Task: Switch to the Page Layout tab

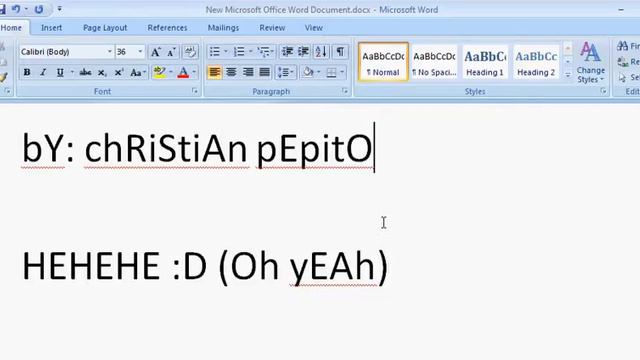Action: click(x=105, y=28)
